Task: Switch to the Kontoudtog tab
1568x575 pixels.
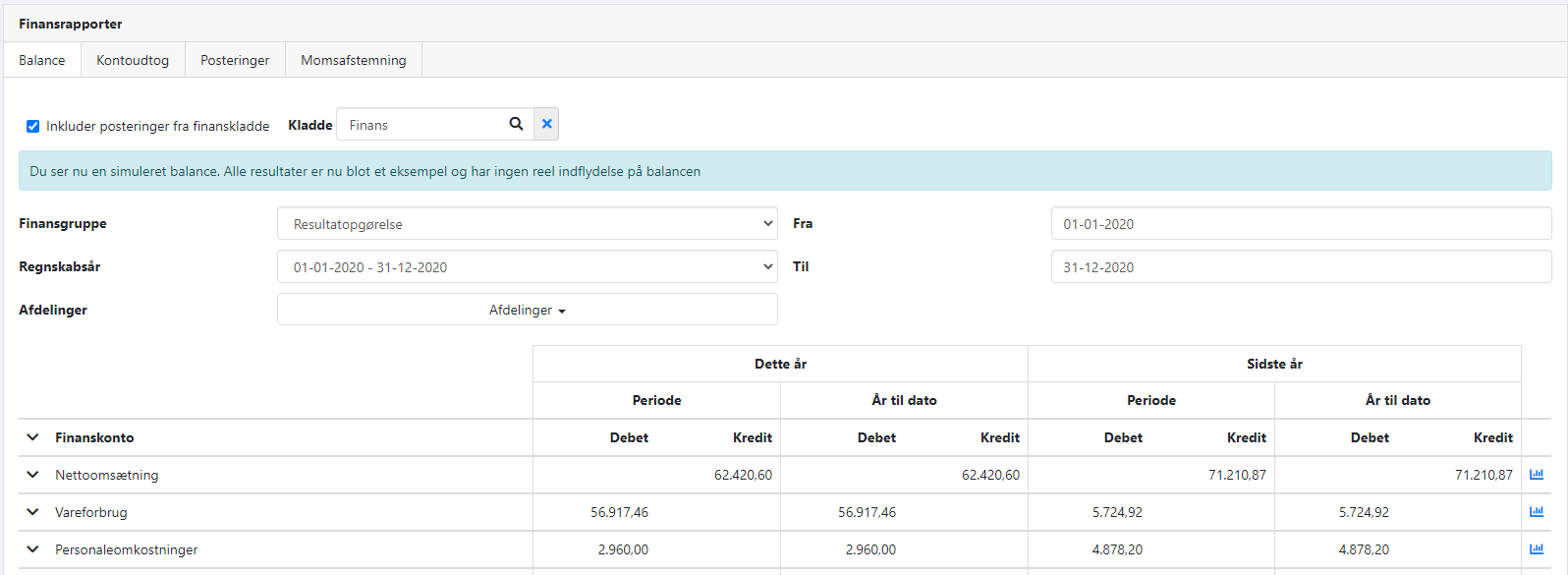Action: pos(133,60)
